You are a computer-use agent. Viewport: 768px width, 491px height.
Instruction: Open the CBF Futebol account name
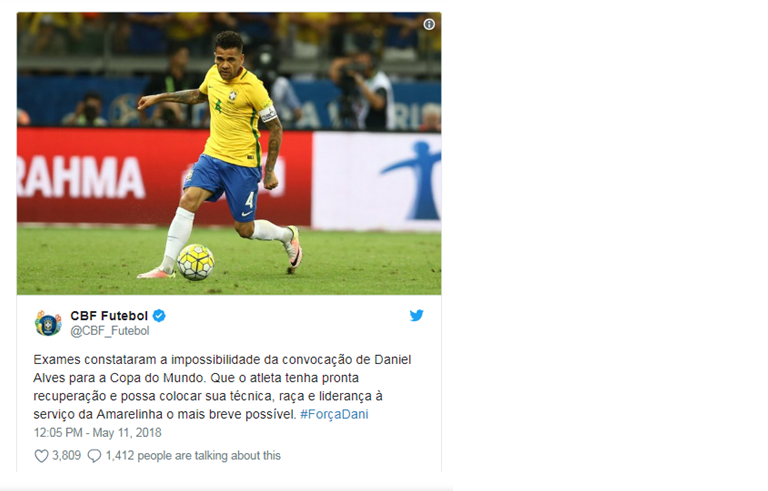(x=109, y=316)
